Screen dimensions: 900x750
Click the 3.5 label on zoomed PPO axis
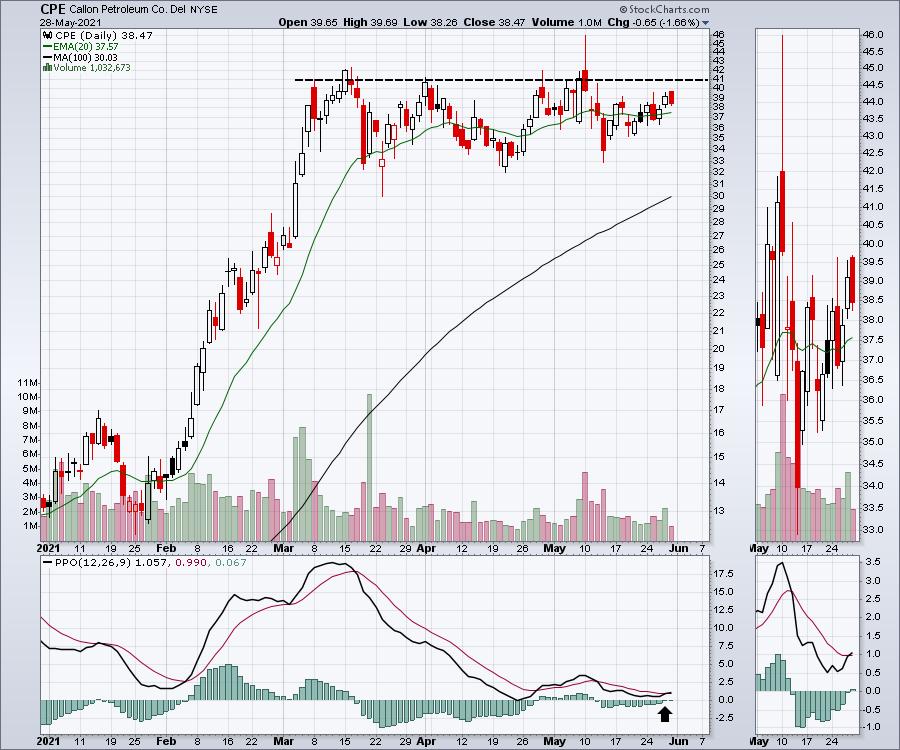[872, 562]
